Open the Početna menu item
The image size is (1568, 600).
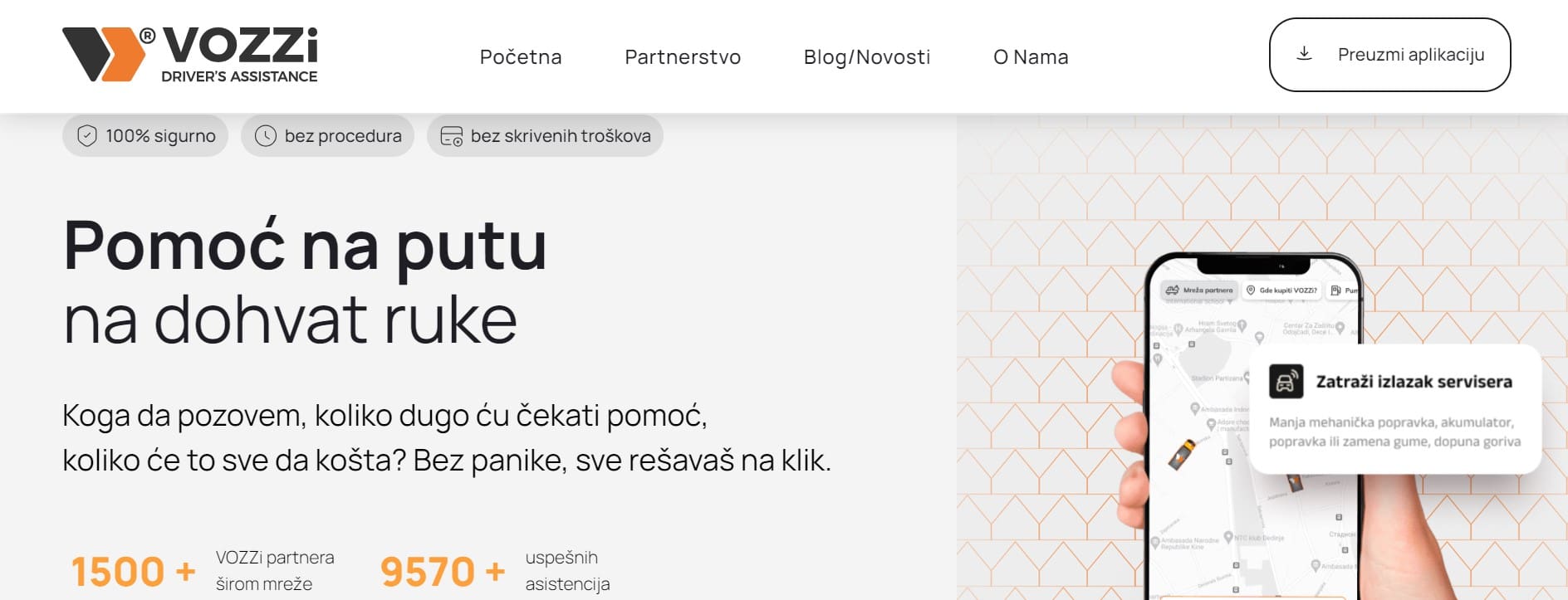pos(521,56)
